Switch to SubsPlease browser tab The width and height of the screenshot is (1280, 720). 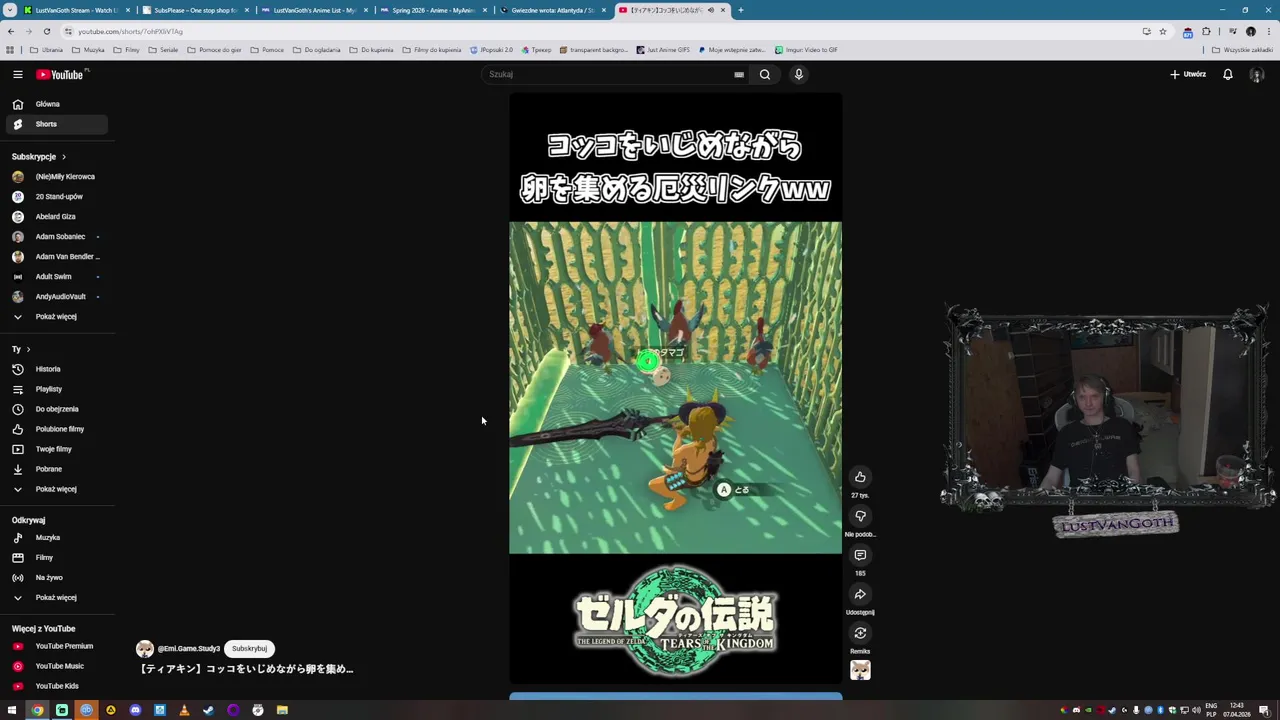point(194,10)
